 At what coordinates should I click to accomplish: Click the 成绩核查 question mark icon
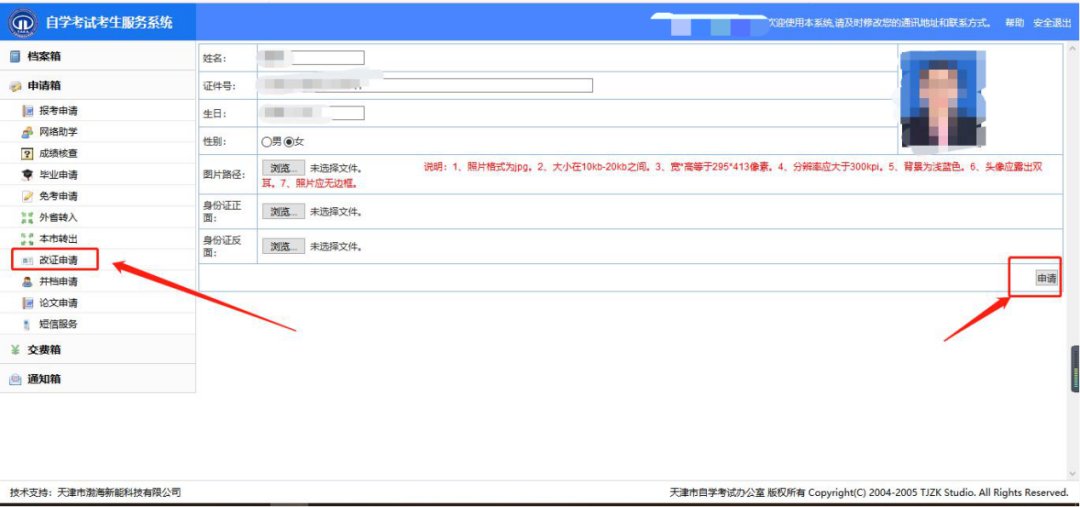[28, 154]
